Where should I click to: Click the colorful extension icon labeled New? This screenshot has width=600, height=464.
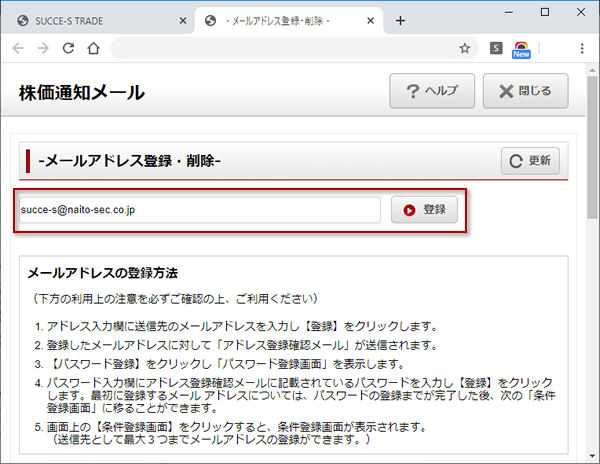click(x=521, y=49)
